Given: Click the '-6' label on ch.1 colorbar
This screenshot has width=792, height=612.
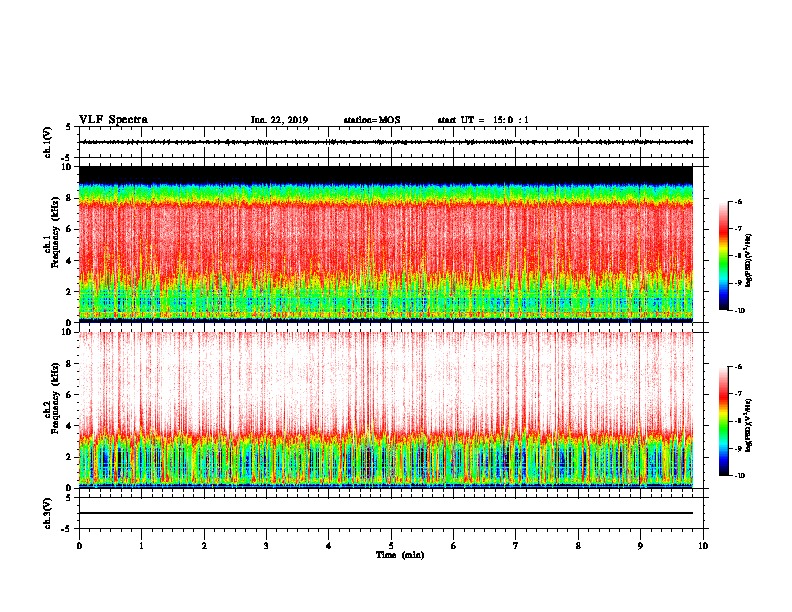Looking at the screenshot, I should click(x=739, y=202).
